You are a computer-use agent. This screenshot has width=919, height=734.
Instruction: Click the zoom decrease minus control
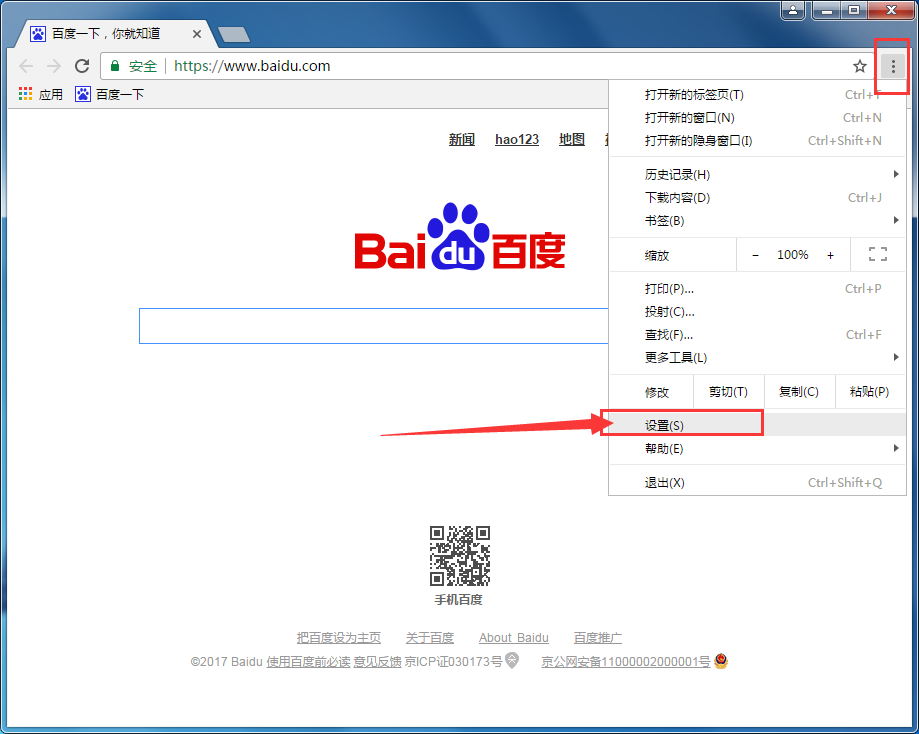click(x=756, y=254)
